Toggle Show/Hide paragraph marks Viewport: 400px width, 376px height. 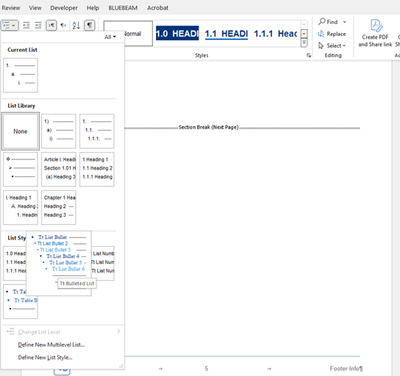pyautogui.click(x=90, y=25)
